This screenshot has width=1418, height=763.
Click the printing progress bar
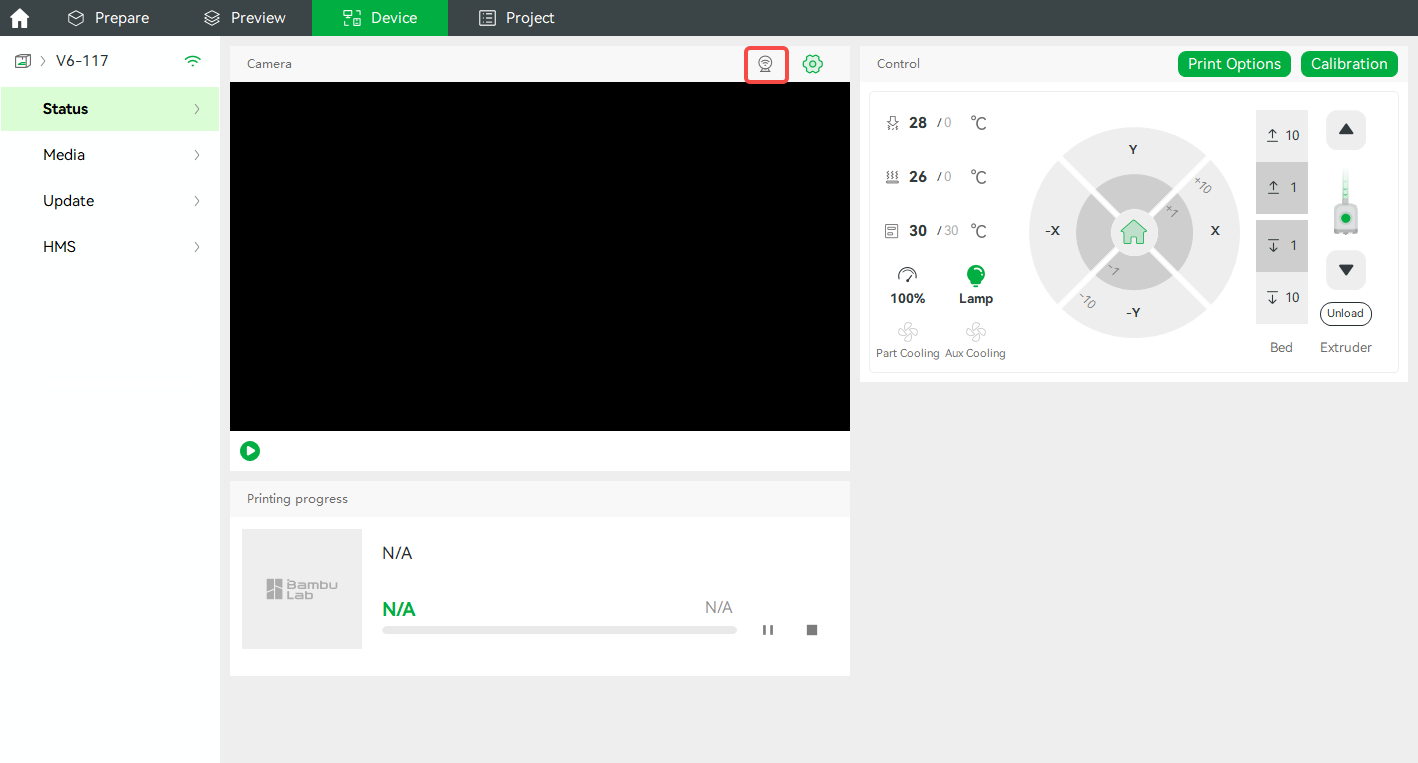[x=559, y=630]
